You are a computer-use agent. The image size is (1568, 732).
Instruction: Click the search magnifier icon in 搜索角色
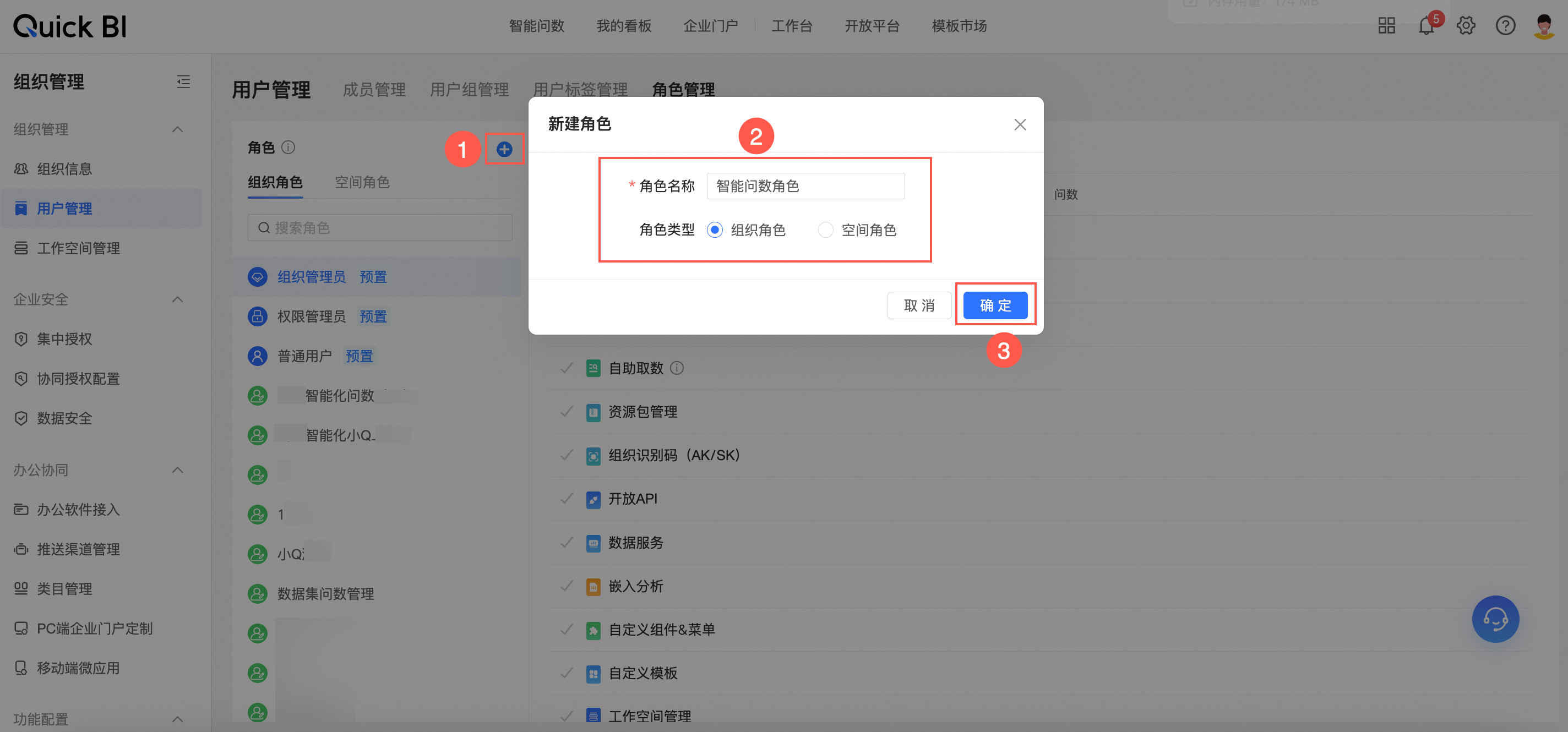264,227
